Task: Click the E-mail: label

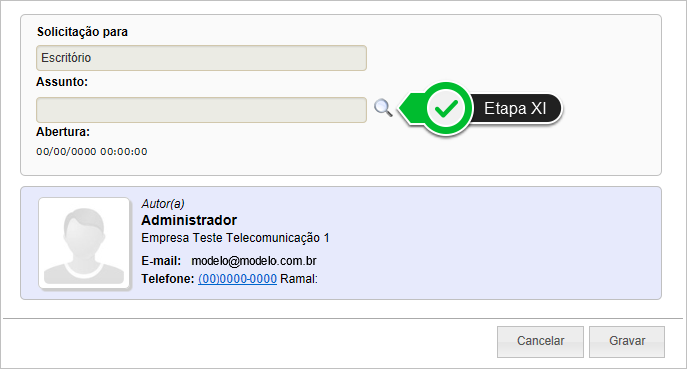Action: point(161,261)
